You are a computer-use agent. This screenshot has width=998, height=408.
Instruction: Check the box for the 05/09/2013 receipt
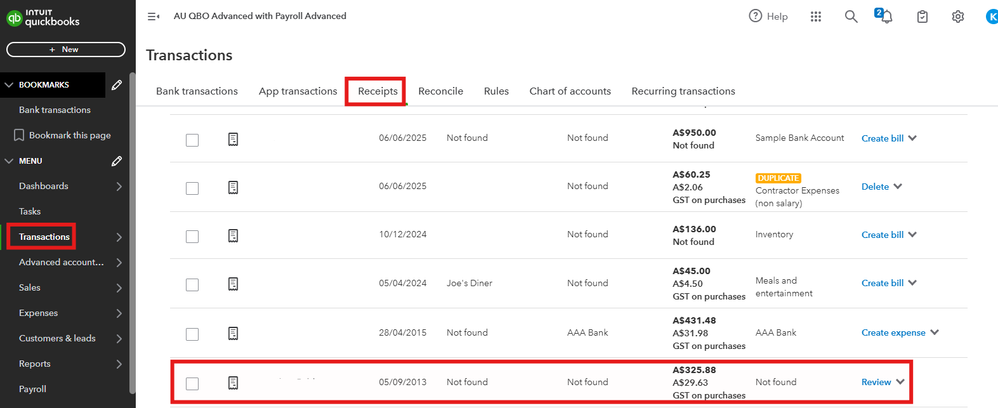[192, 383]
